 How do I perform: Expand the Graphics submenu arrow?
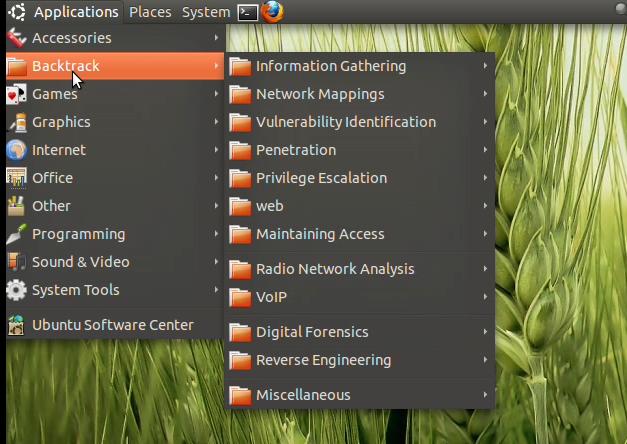click(x=216, y=122)
